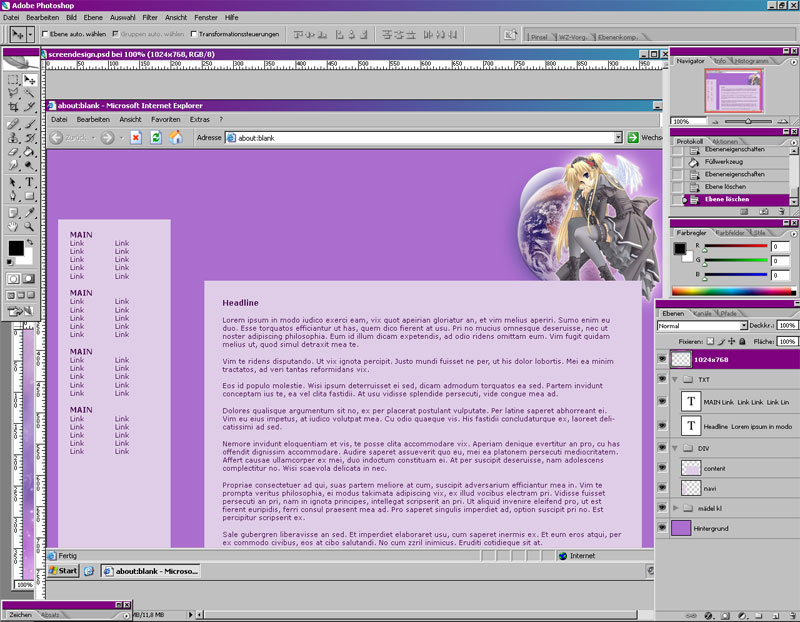Switch to the Aktionen tab
Screen dimensions: 800x622
click(724, 141)
